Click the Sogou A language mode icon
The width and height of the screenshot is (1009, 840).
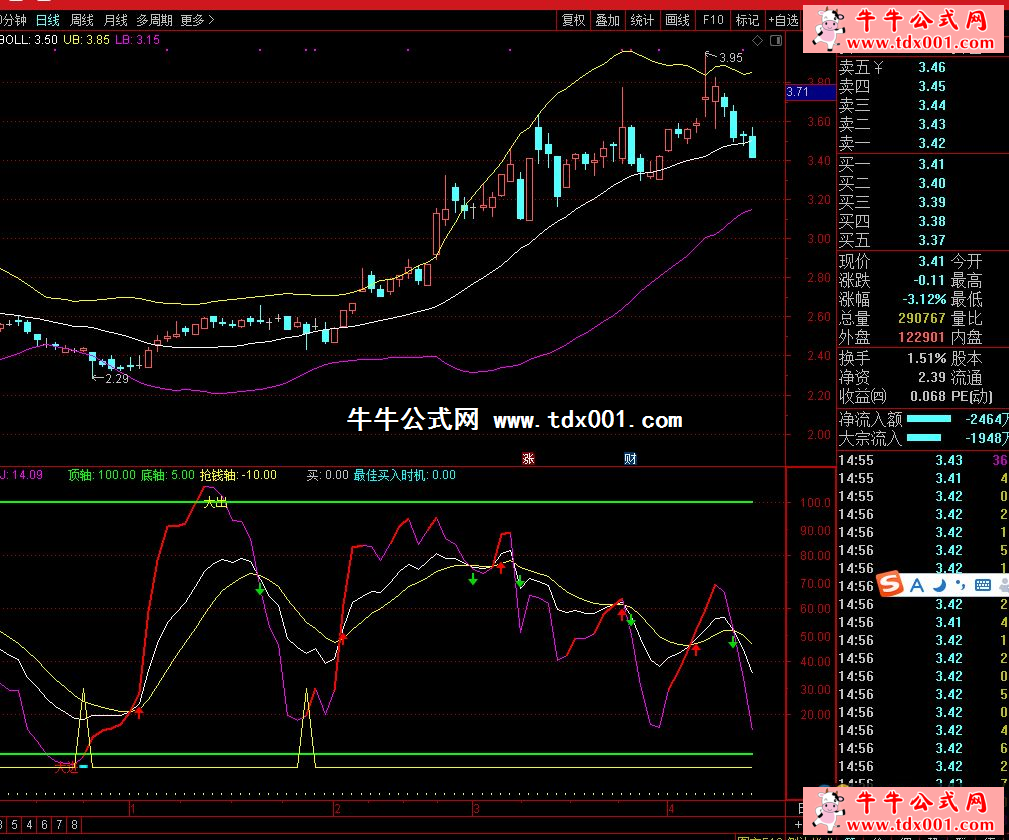(919, 584)
